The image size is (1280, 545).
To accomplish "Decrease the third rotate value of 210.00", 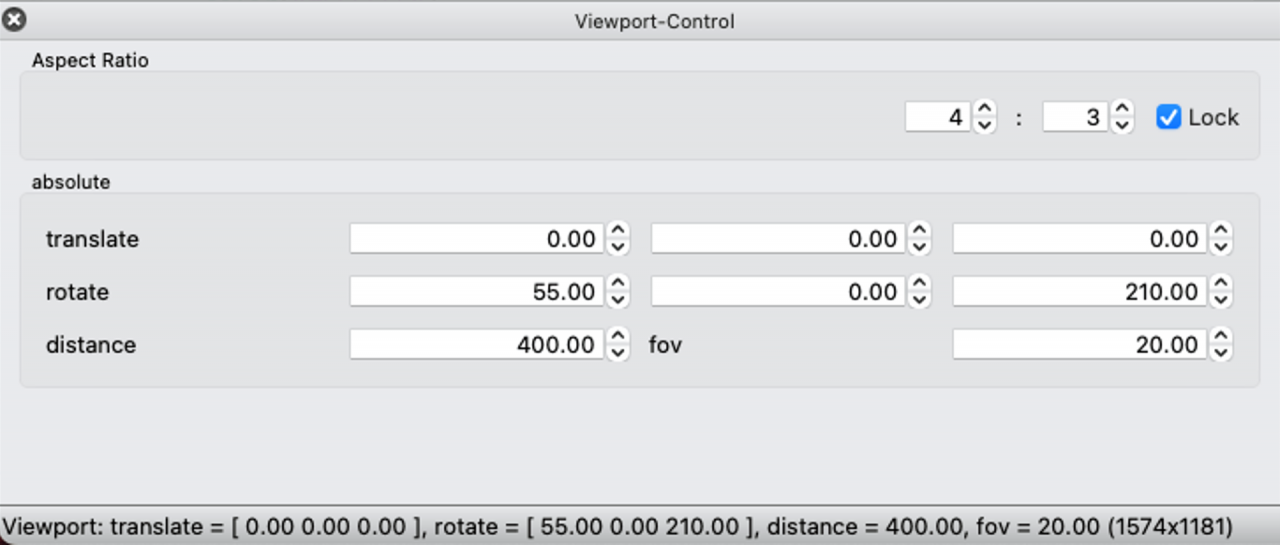I will pyautogui.click(x=1221, y=300).
